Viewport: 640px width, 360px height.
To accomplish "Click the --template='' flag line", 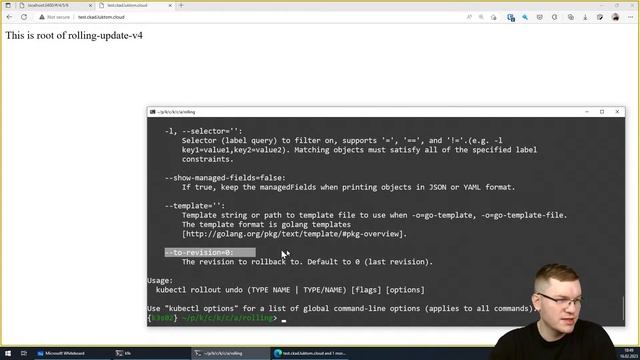I will tap(195, 206).
